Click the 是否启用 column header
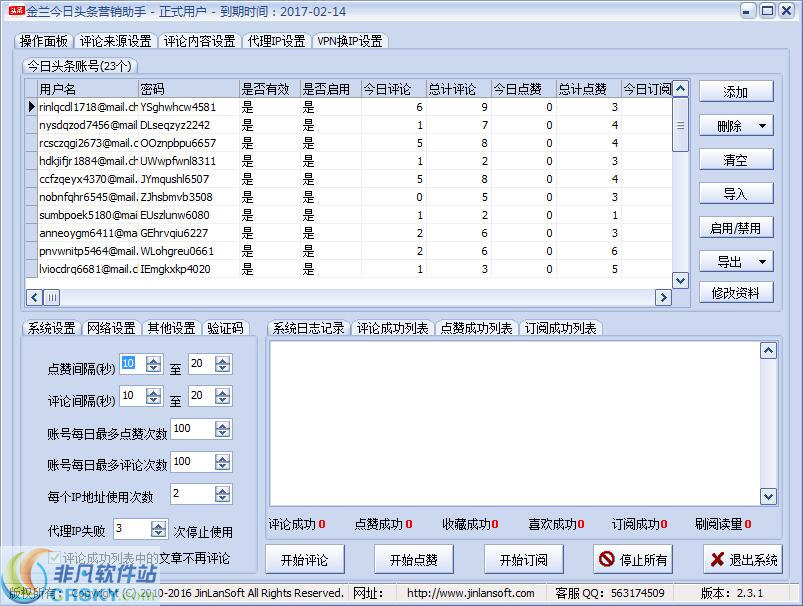The width and height of the screenshot is (803, 606). [x=330, y=89]
